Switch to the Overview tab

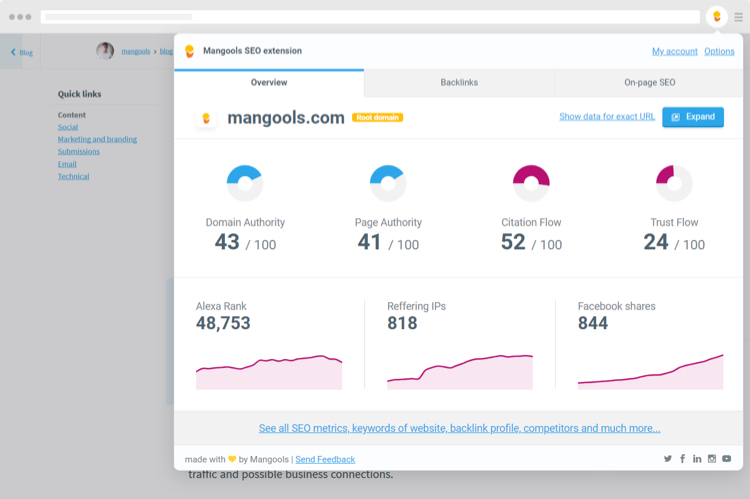269,83
